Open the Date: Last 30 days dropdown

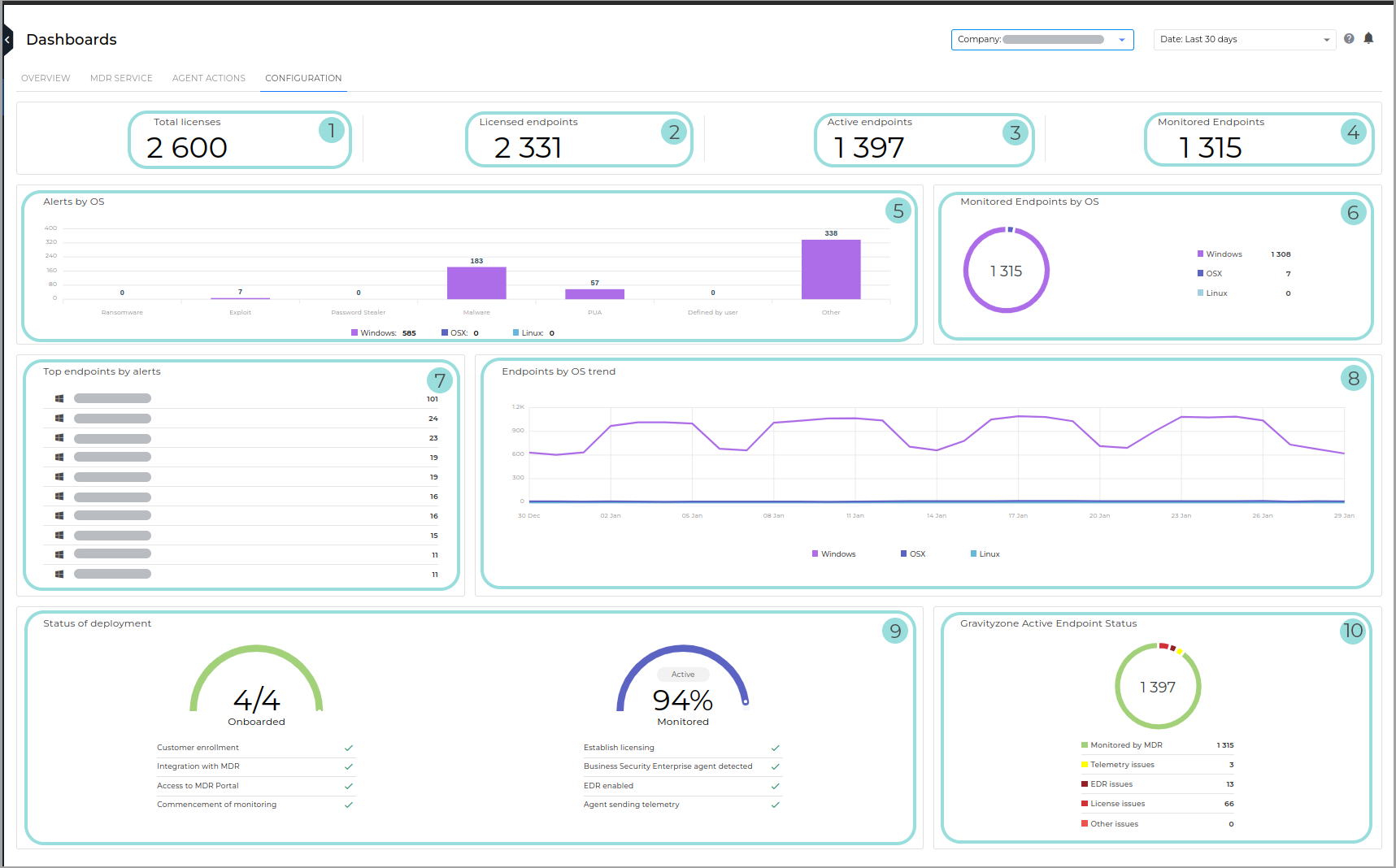click(x=1244, y=39)
